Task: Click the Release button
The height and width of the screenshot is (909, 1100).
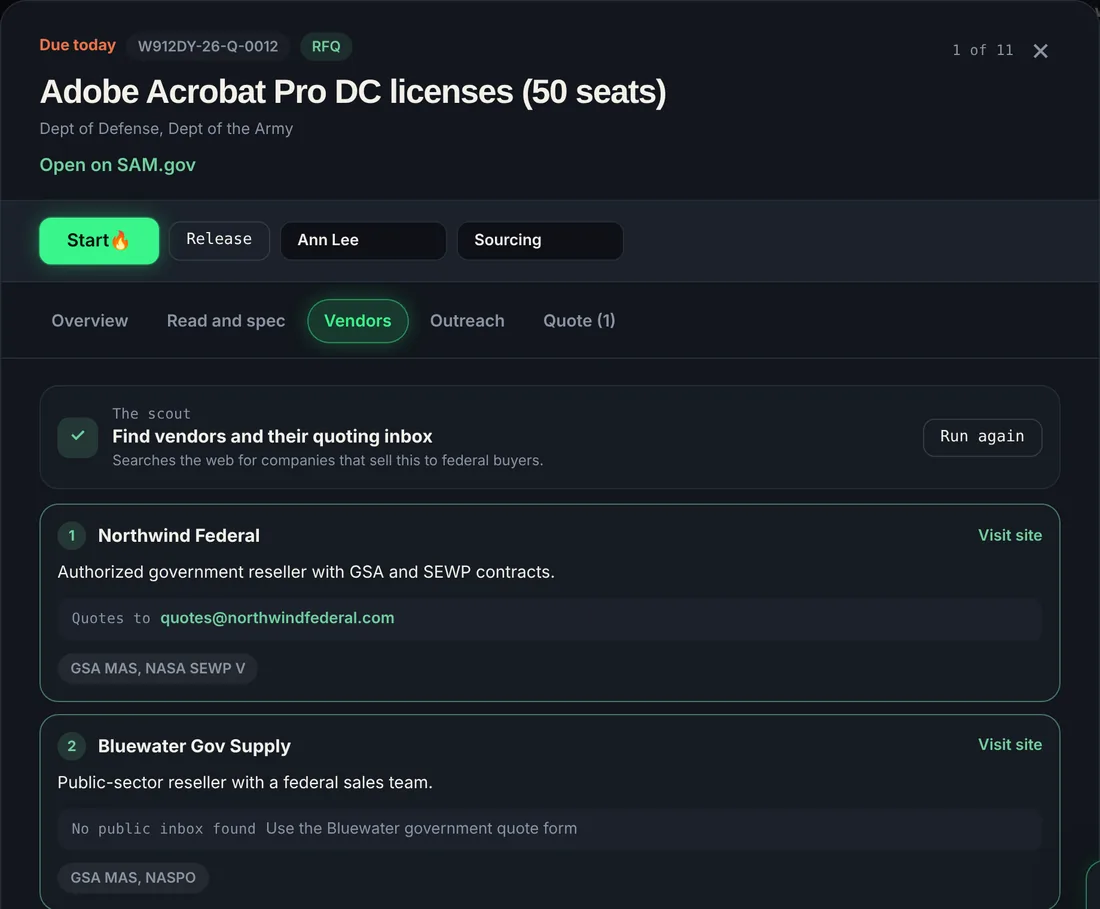Action: 219,240
